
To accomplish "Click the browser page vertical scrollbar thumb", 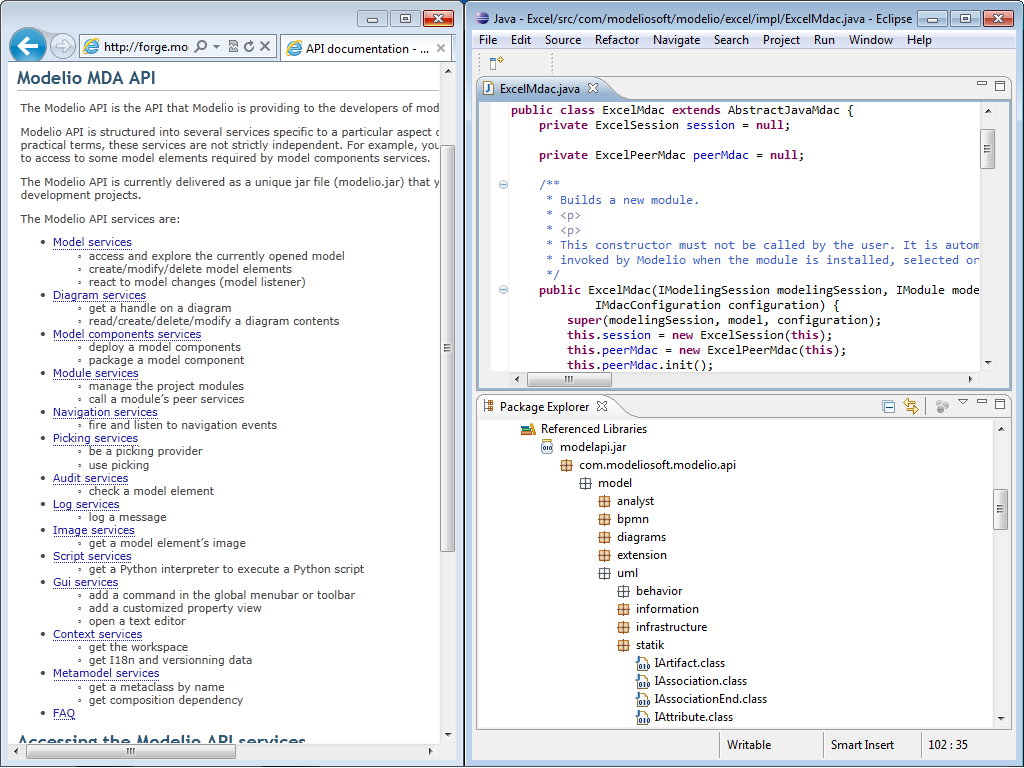I will [x=447, y=348].
